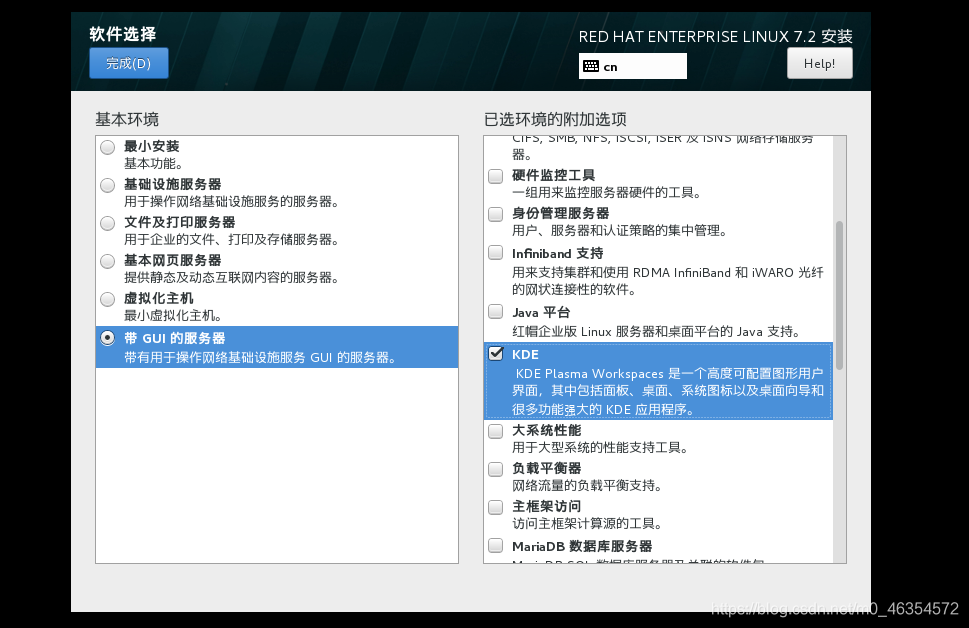Click the 身份管理服务器 title text
969x628 pixels.
pyautogui.click(x=561, y=213)
